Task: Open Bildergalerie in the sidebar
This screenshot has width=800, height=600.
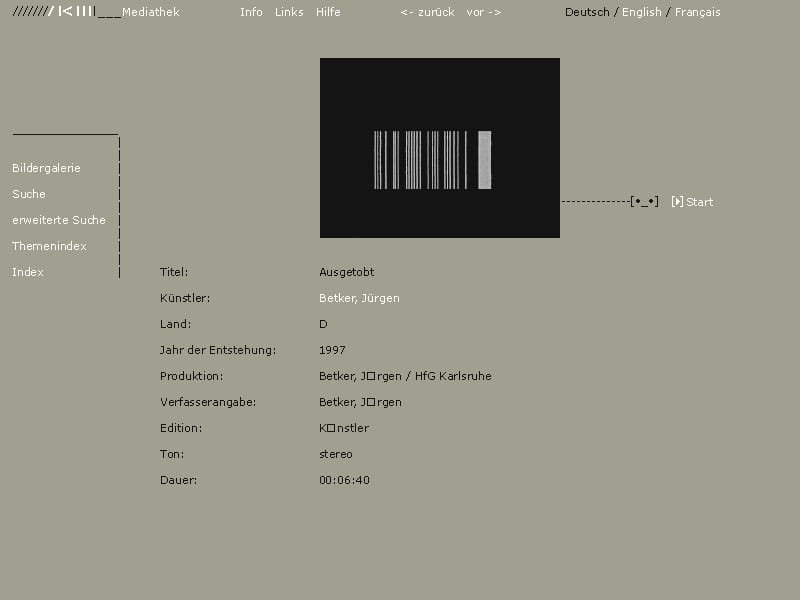Action: pos(46,168)
